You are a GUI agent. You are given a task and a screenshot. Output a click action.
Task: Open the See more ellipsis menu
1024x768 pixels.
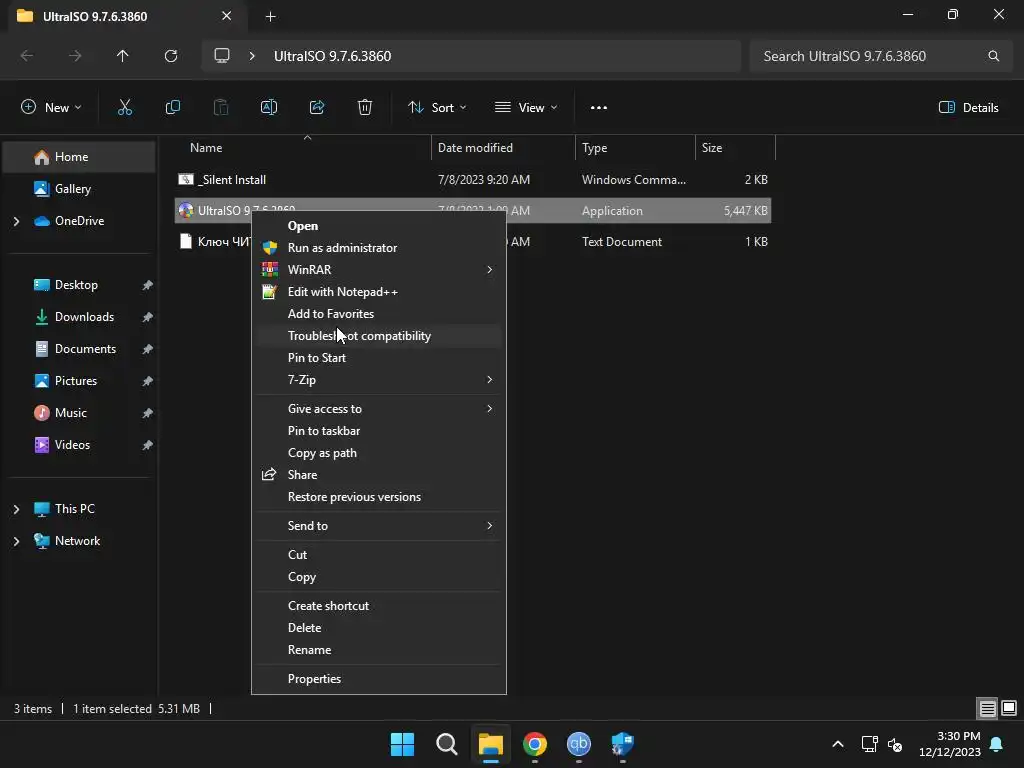pyautogui.click(x=599, y=108)
